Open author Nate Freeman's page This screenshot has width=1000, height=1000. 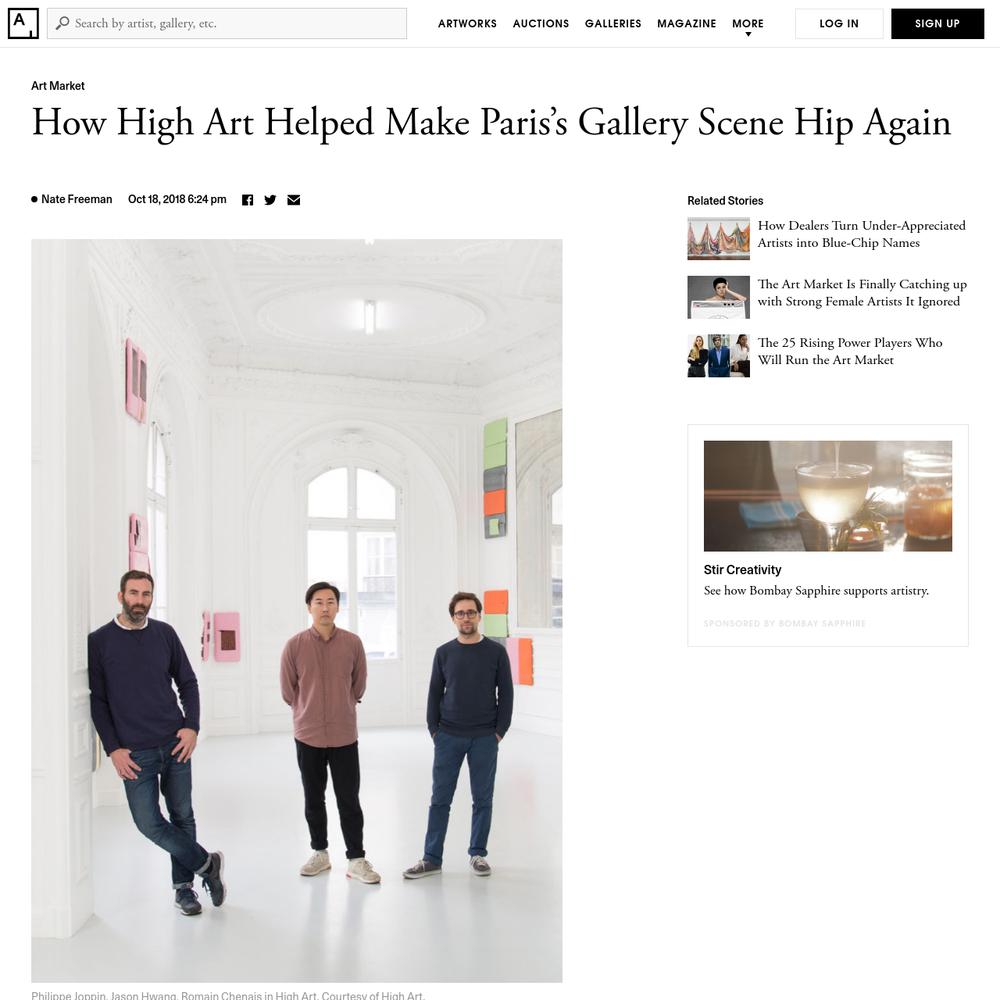pos(77,199)
